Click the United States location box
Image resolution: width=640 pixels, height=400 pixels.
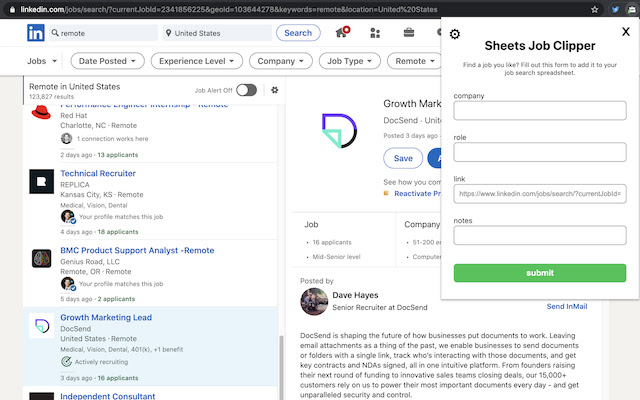218,33
